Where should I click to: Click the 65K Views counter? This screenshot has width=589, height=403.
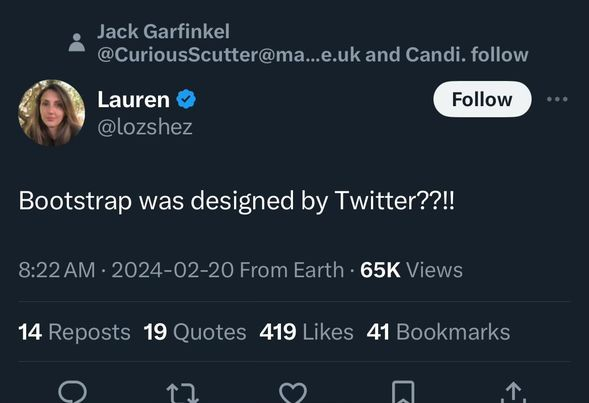[x=411, y=270]
